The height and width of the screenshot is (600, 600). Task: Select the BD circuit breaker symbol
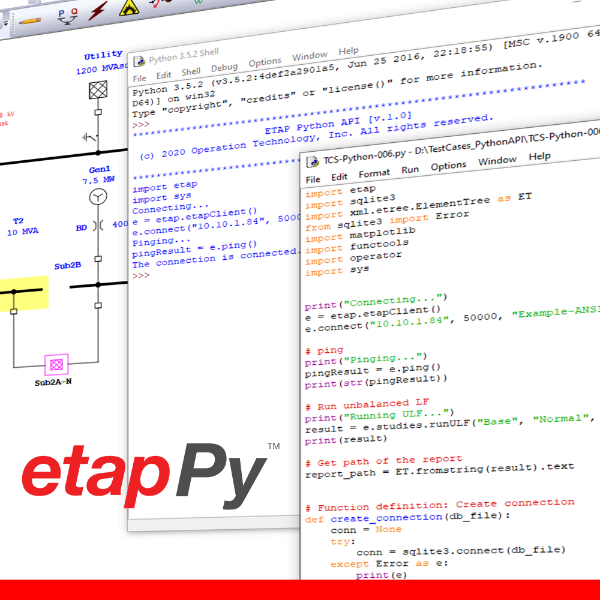(x=97, y=226)
